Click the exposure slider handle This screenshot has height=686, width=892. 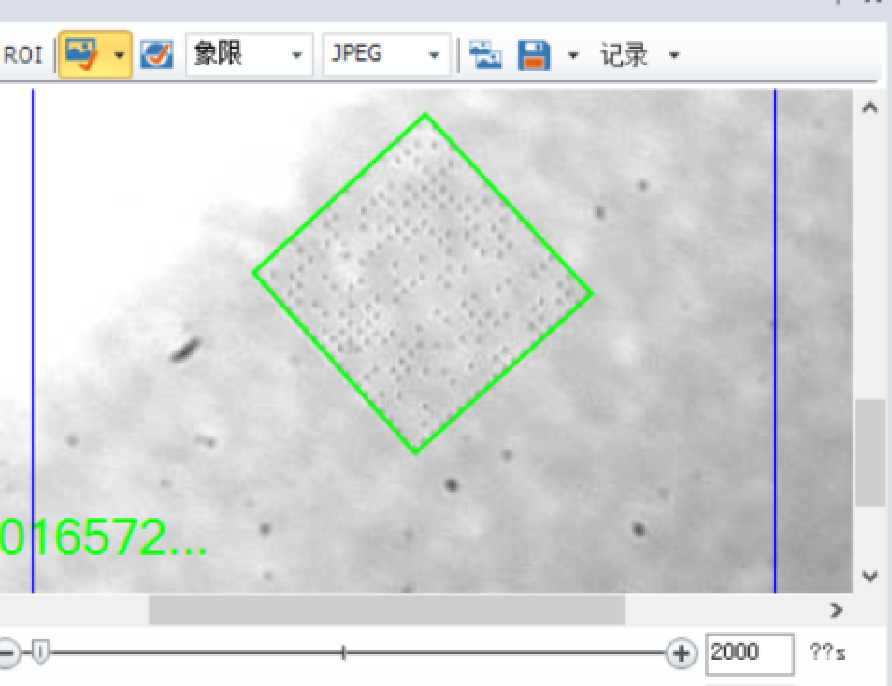point(40,652)
